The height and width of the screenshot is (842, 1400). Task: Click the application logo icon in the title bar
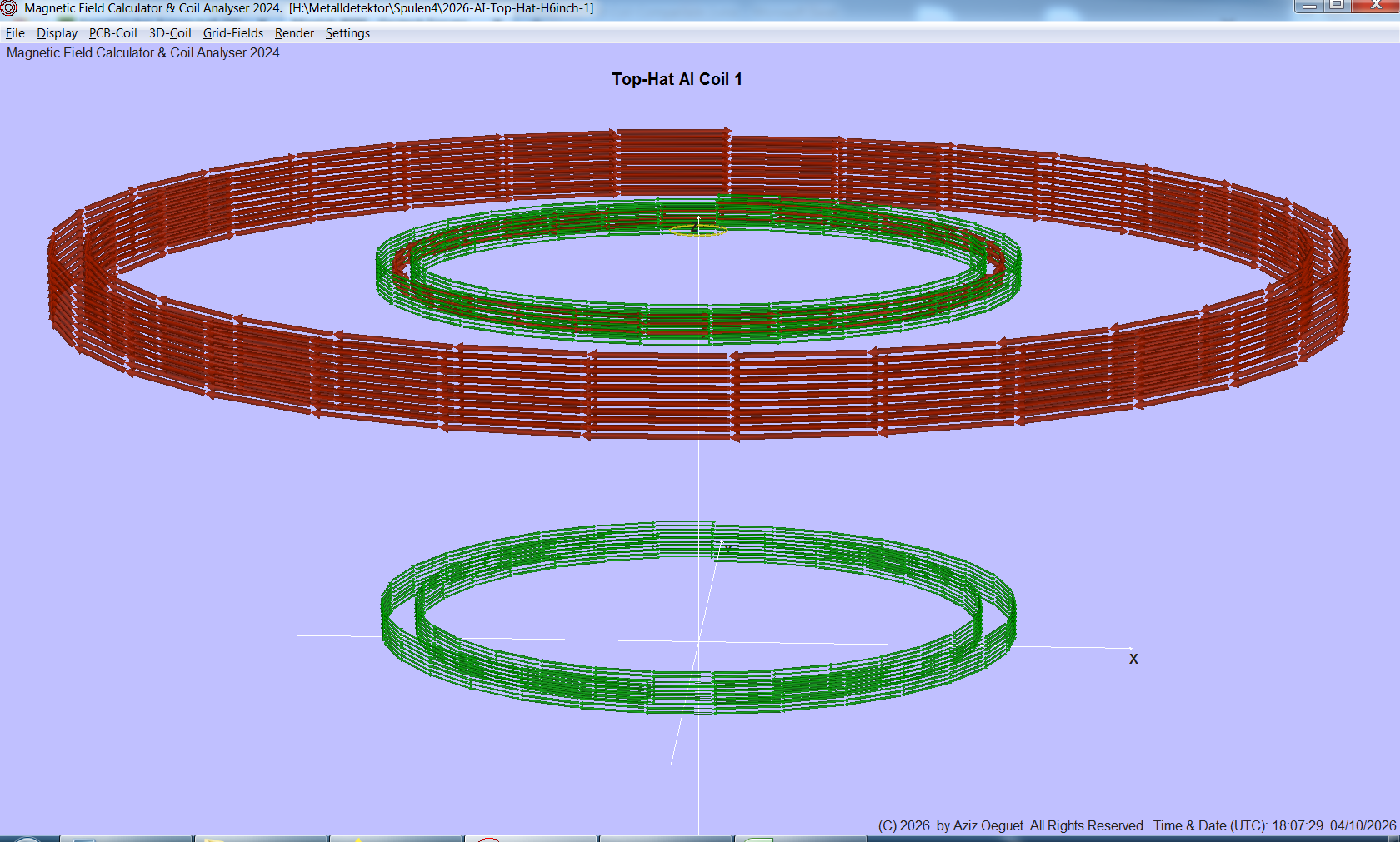pyautogui.click(x=8, y=8)
